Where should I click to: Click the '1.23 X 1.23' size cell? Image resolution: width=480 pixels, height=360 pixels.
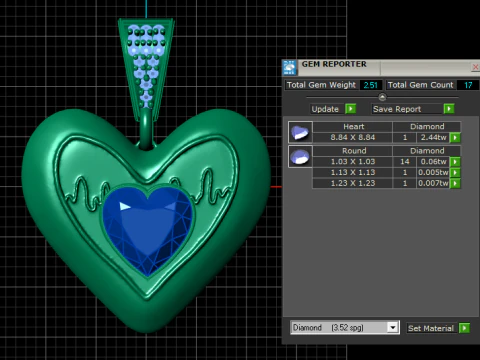coord(353,183)
